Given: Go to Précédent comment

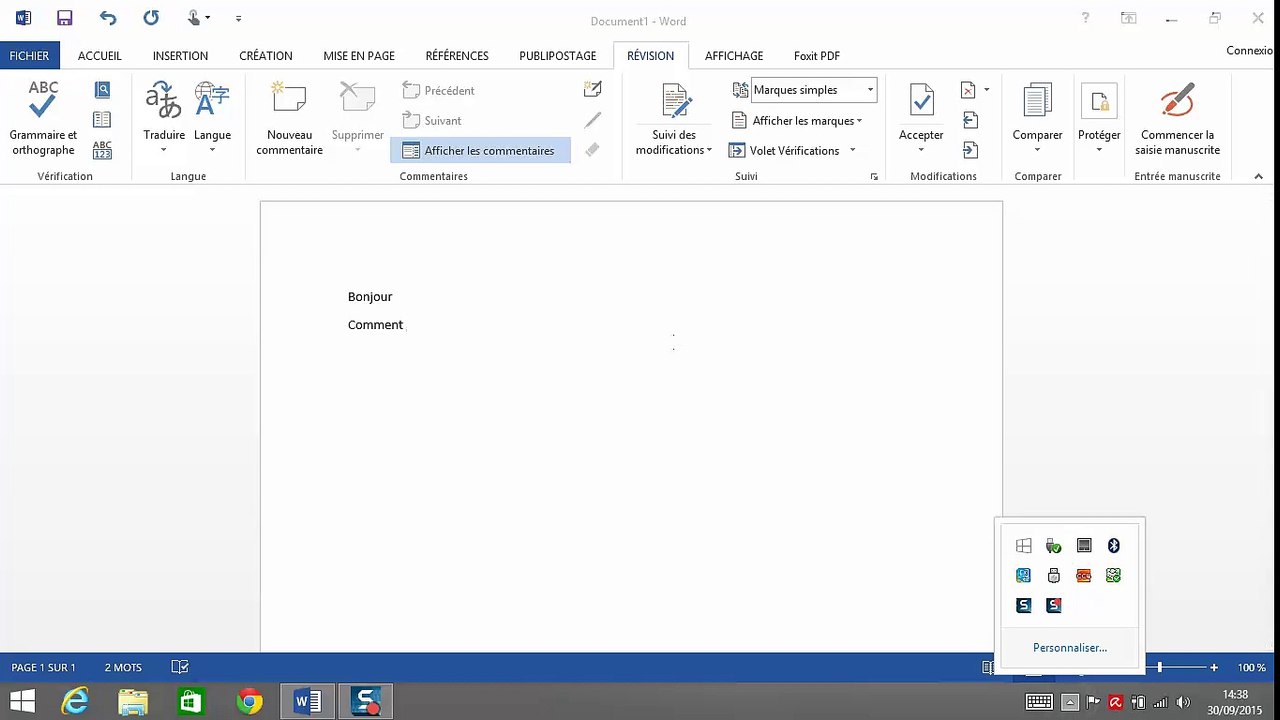Looking at the screenshot, I should 438,90.
